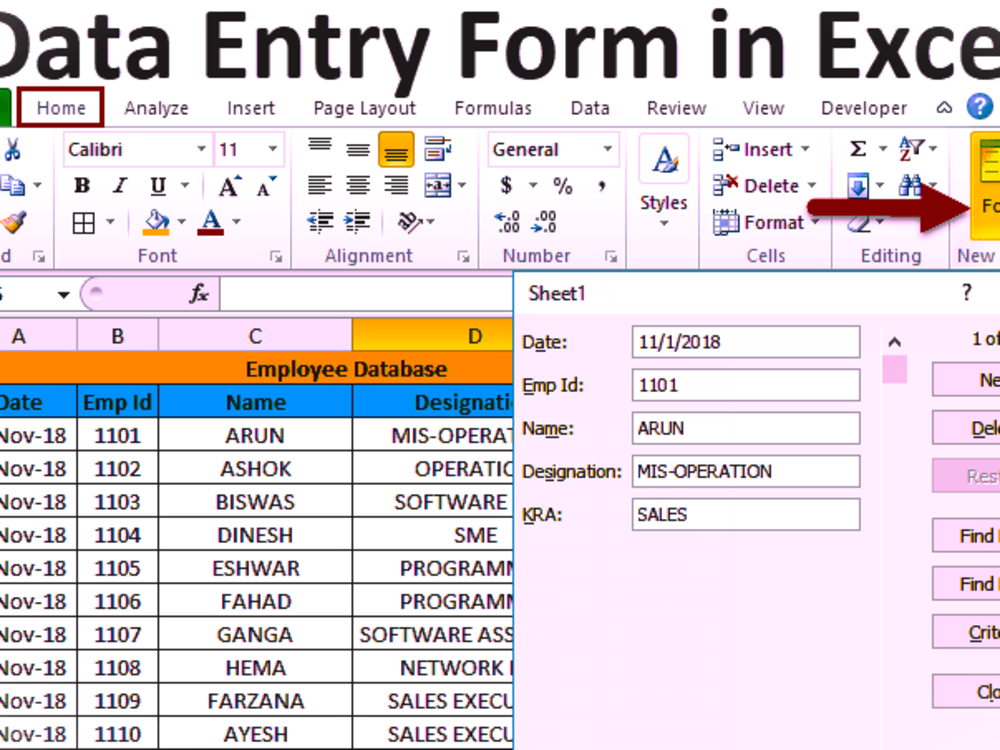Viewport: 1000px width, 750px height.
Task: Open the General number format dropdown
Action: pos(607,149)
